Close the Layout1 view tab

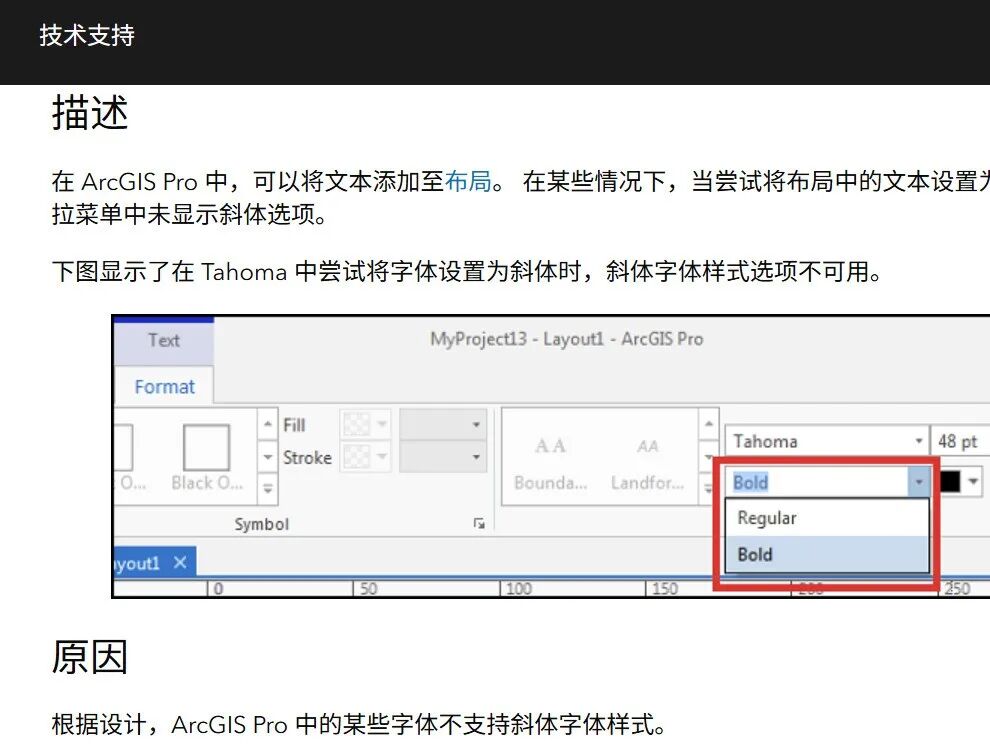tap(180, 562)
